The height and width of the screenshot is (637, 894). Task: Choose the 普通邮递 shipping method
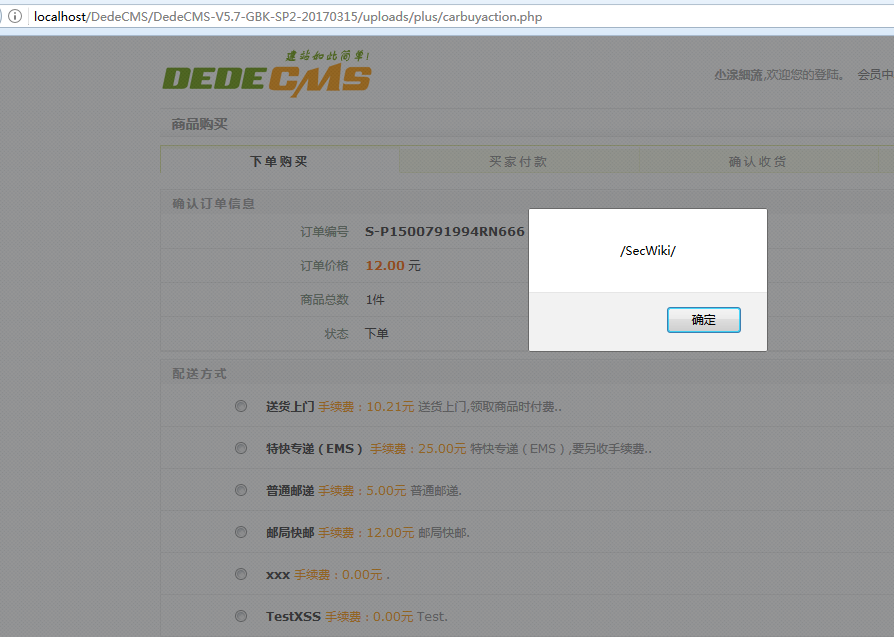(240, 490)
